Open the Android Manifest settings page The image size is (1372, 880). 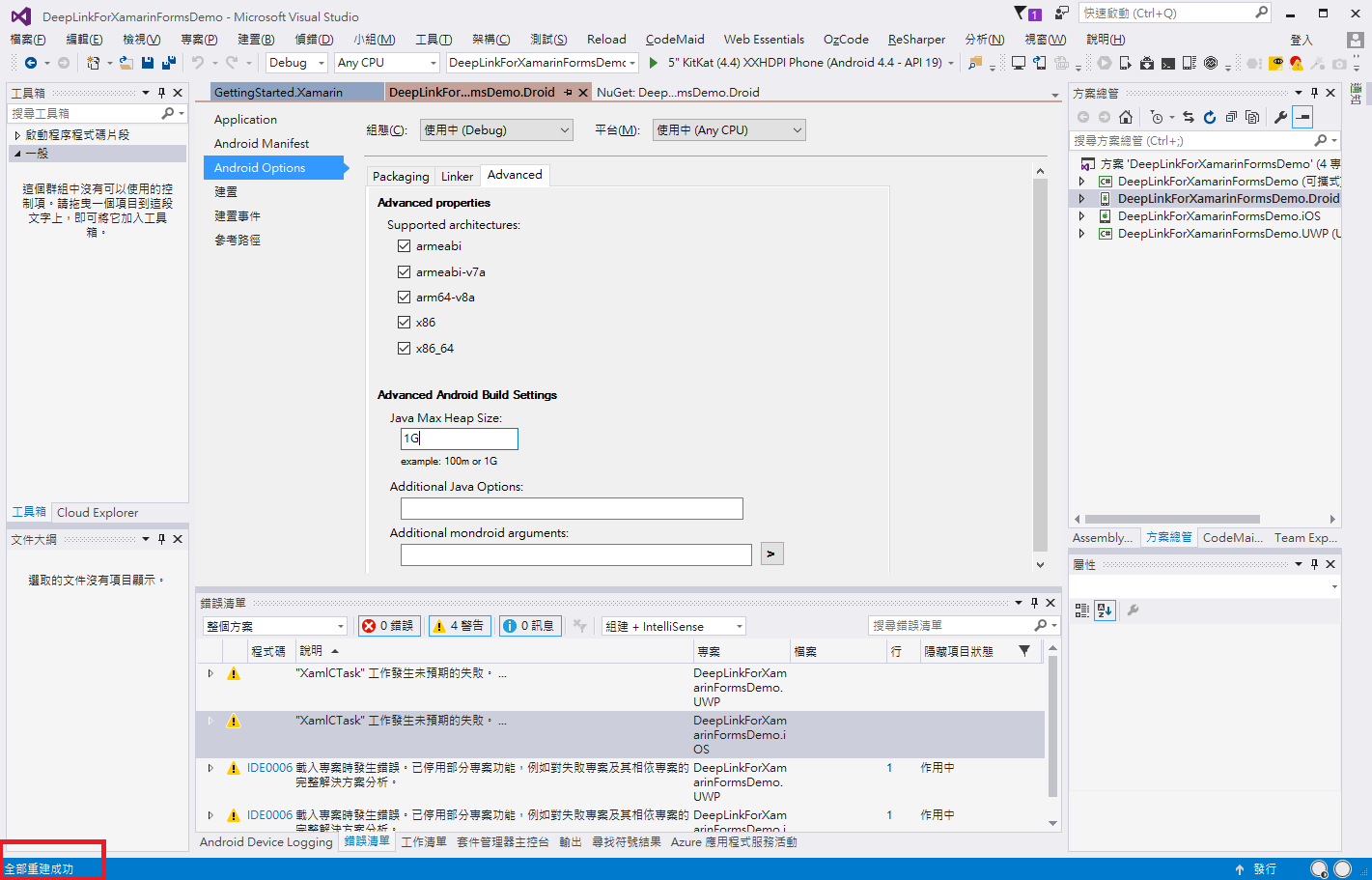point(262,144)
